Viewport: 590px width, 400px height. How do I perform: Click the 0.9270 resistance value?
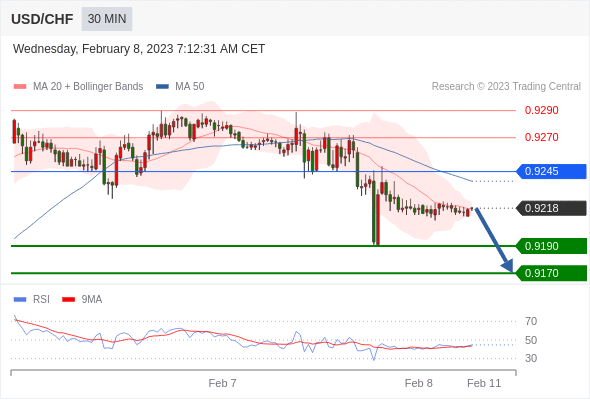point(541,137)
